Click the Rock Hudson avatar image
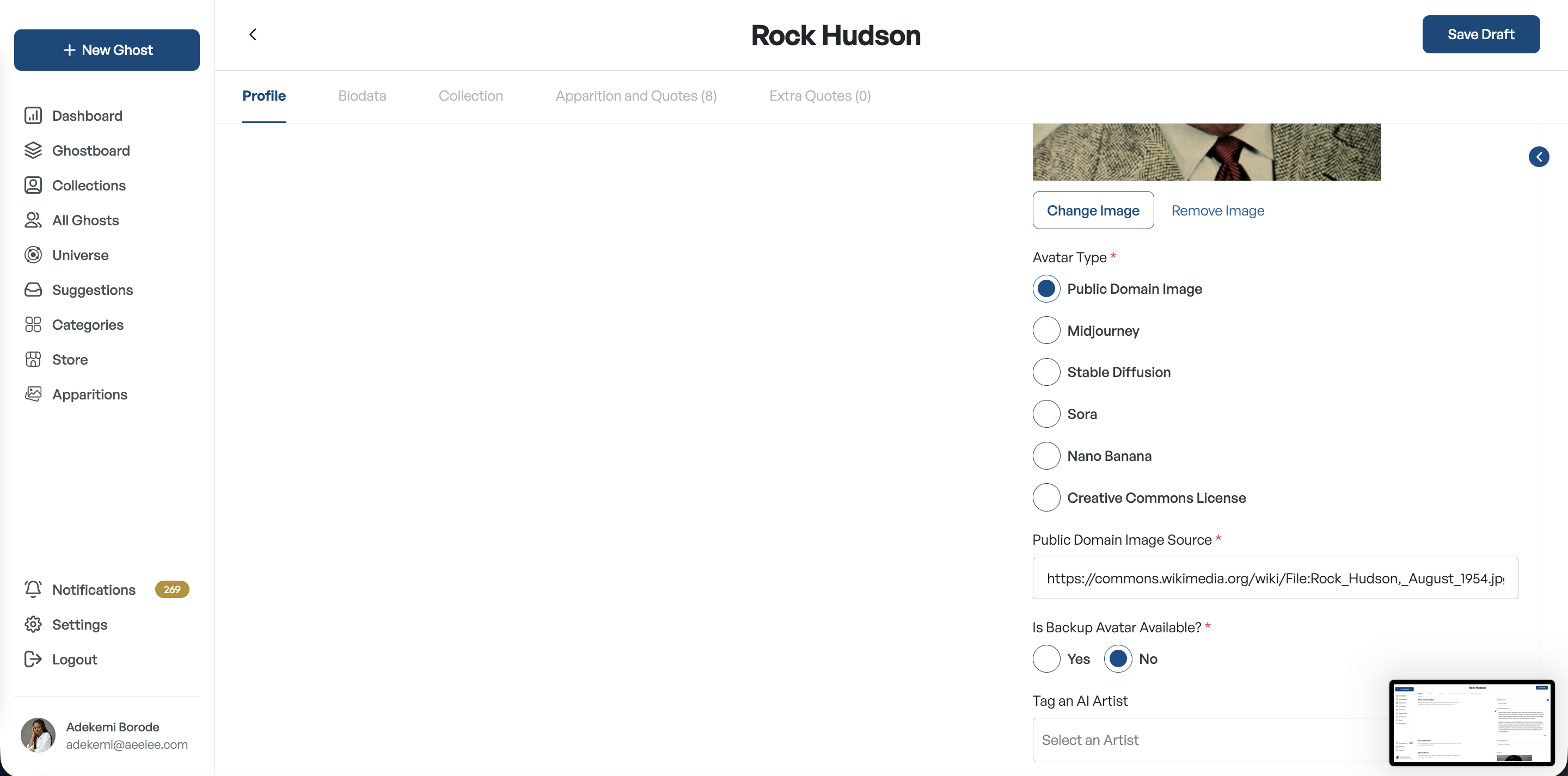The image size is (1568, 776). 1206,152
